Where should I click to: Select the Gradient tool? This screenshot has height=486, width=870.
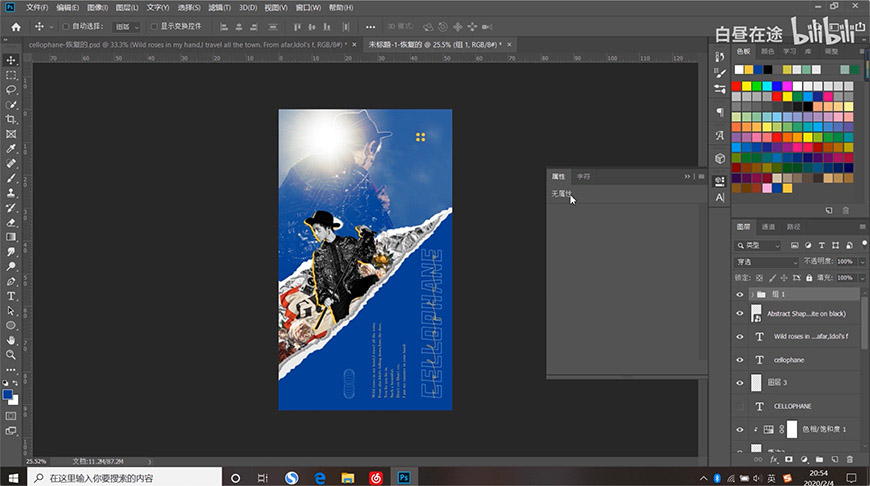pyautogui.click(x=11, y=237)
